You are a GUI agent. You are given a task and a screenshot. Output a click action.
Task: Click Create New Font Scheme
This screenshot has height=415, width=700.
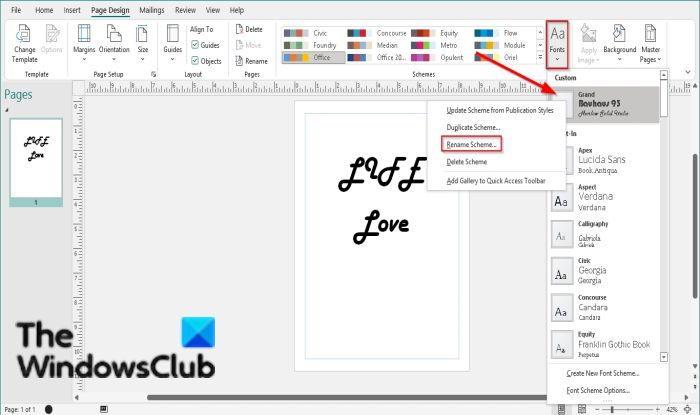[603, 373]
